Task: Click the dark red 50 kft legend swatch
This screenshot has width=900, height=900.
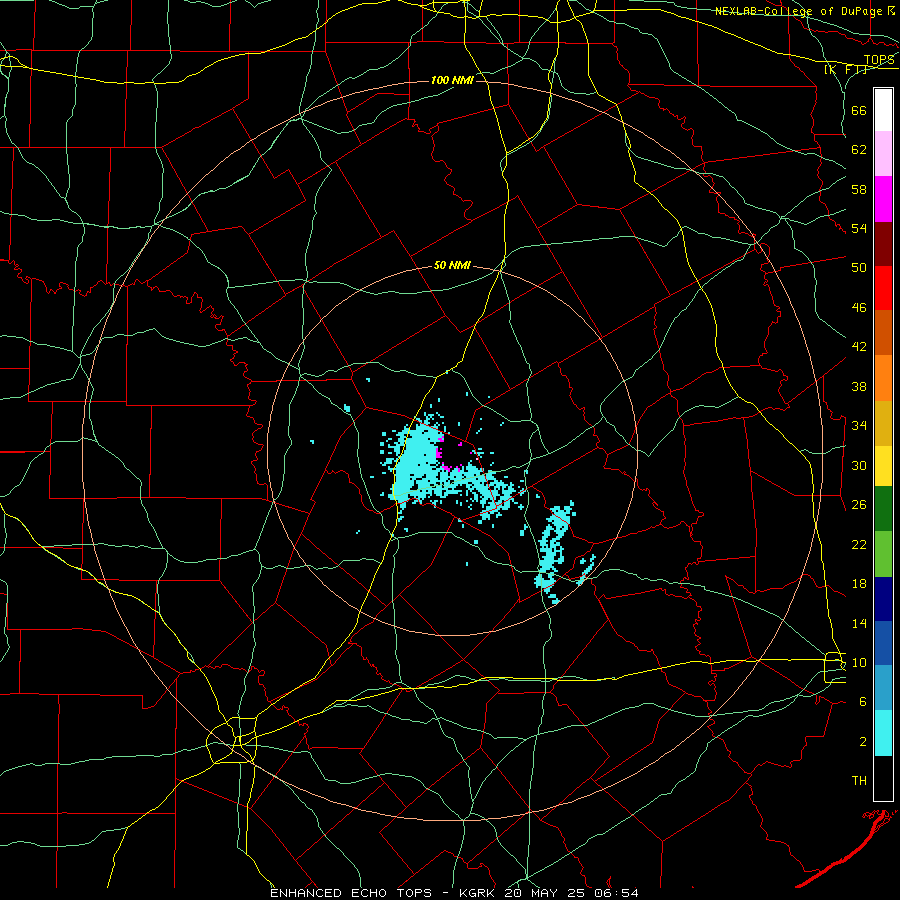Action: point(883,244)
